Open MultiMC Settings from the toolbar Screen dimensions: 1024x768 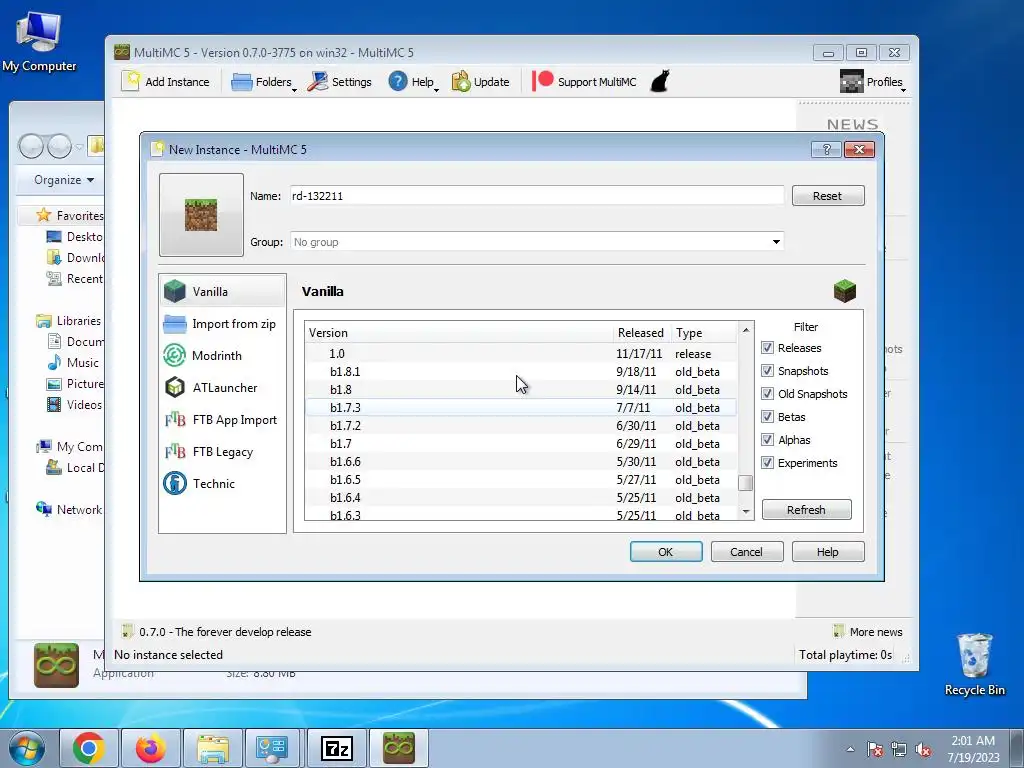coord(340,82)
